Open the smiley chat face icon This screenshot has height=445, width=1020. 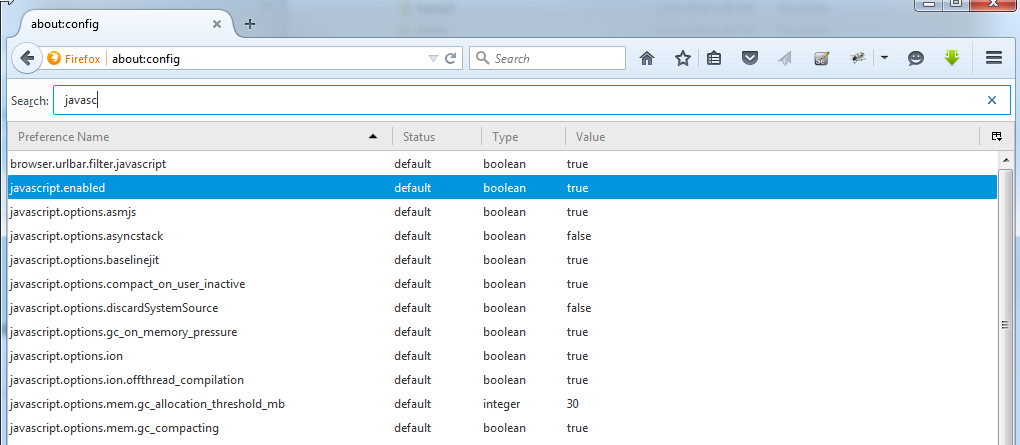(915, 59)
